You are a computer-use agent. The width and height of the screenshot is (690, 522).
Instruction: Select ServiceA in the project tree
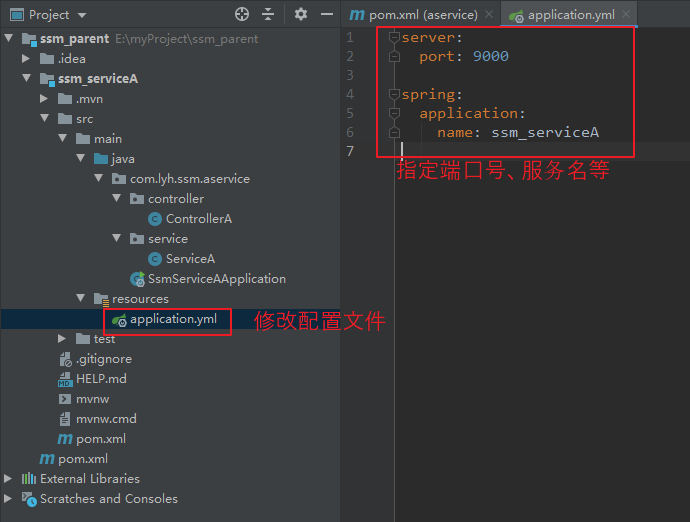(190, 259)
